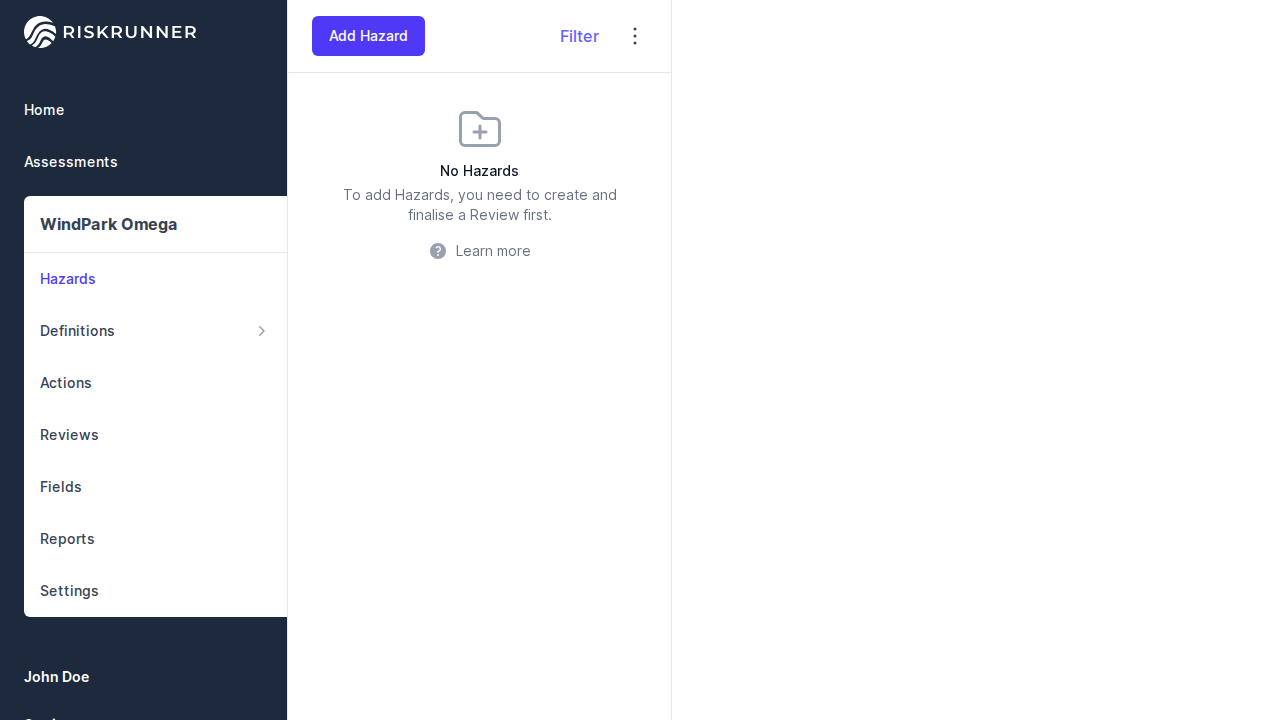This screenshot has width=1280, height=720.
Task: Select the WindPark Omega assessment title
Action: click(x=109, y=224)
